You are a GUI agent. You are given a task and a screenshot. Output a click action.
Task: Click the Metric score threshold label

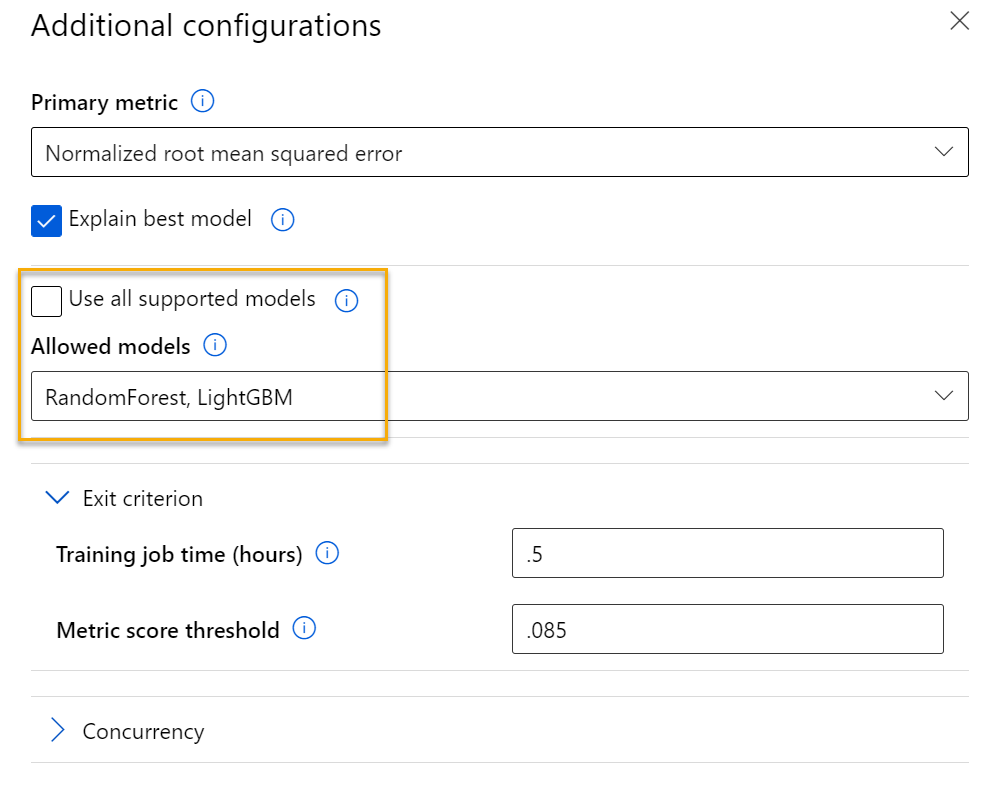point(168,631)
